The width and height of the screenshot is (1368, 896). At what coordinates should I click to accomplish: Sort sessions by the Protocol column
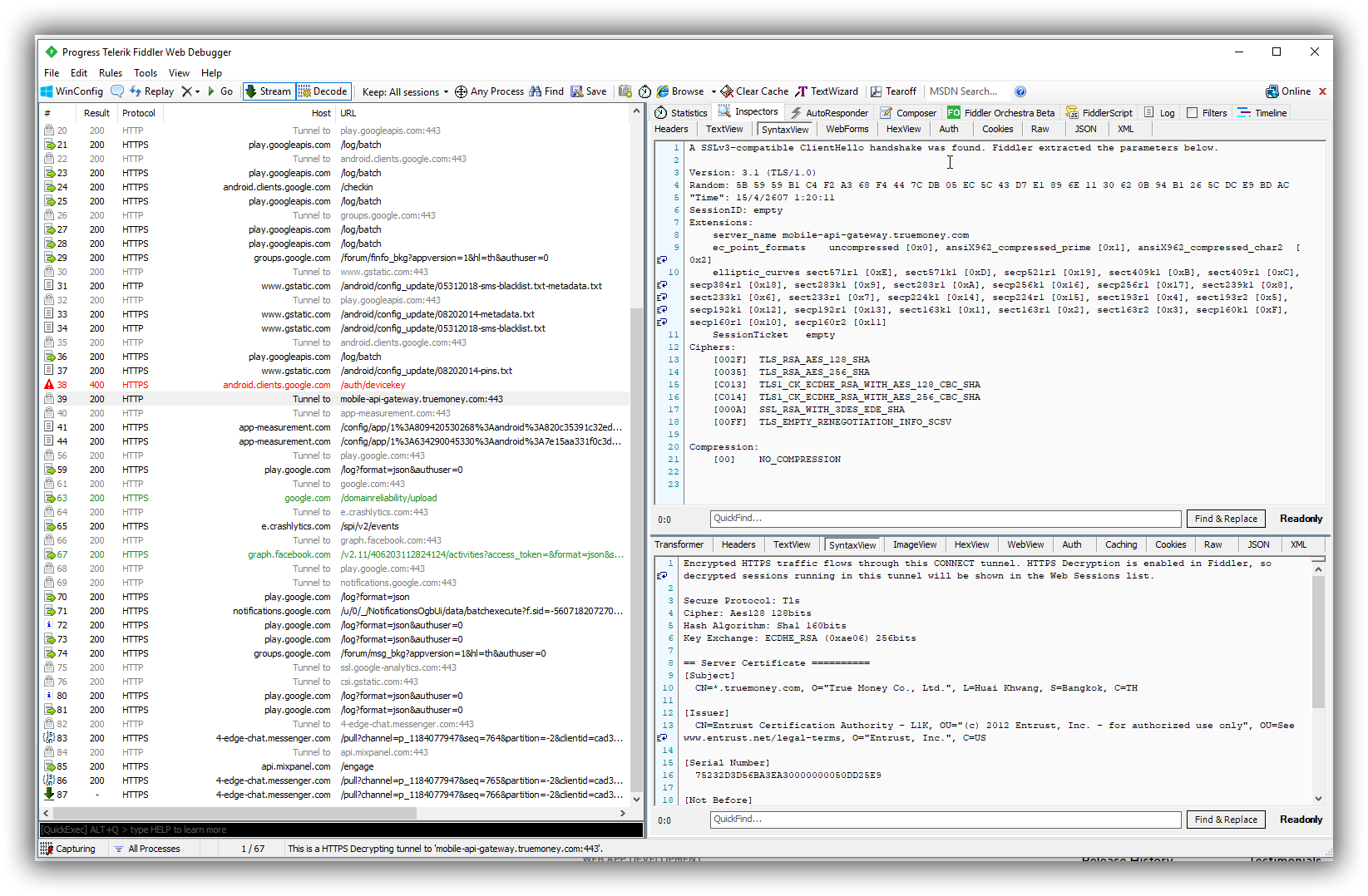139,113
